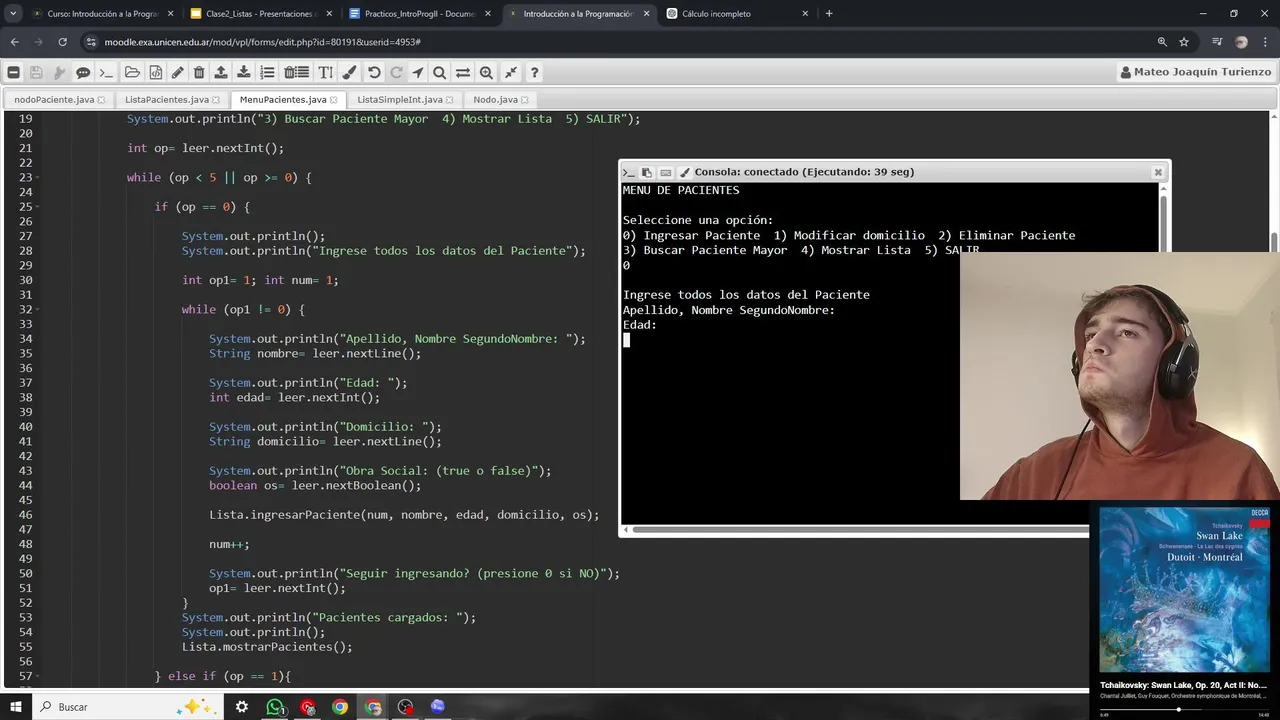Click the trash delete file icon
1280x720 pixels.
click(x=199, y=72)
